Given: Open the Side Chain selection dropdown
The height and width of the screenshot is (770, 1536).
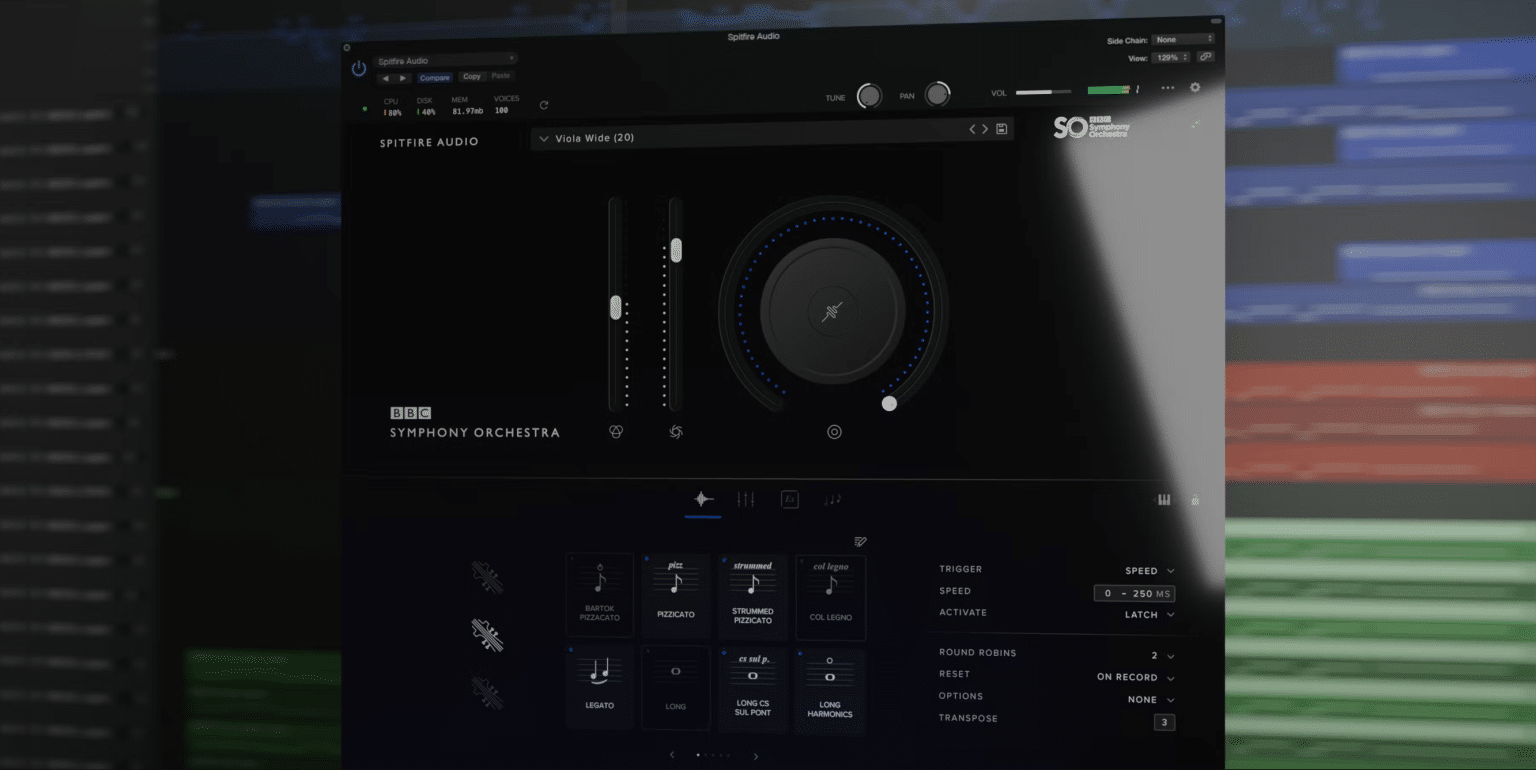Looking at the screenshot, I should [x=1183, y=39].
